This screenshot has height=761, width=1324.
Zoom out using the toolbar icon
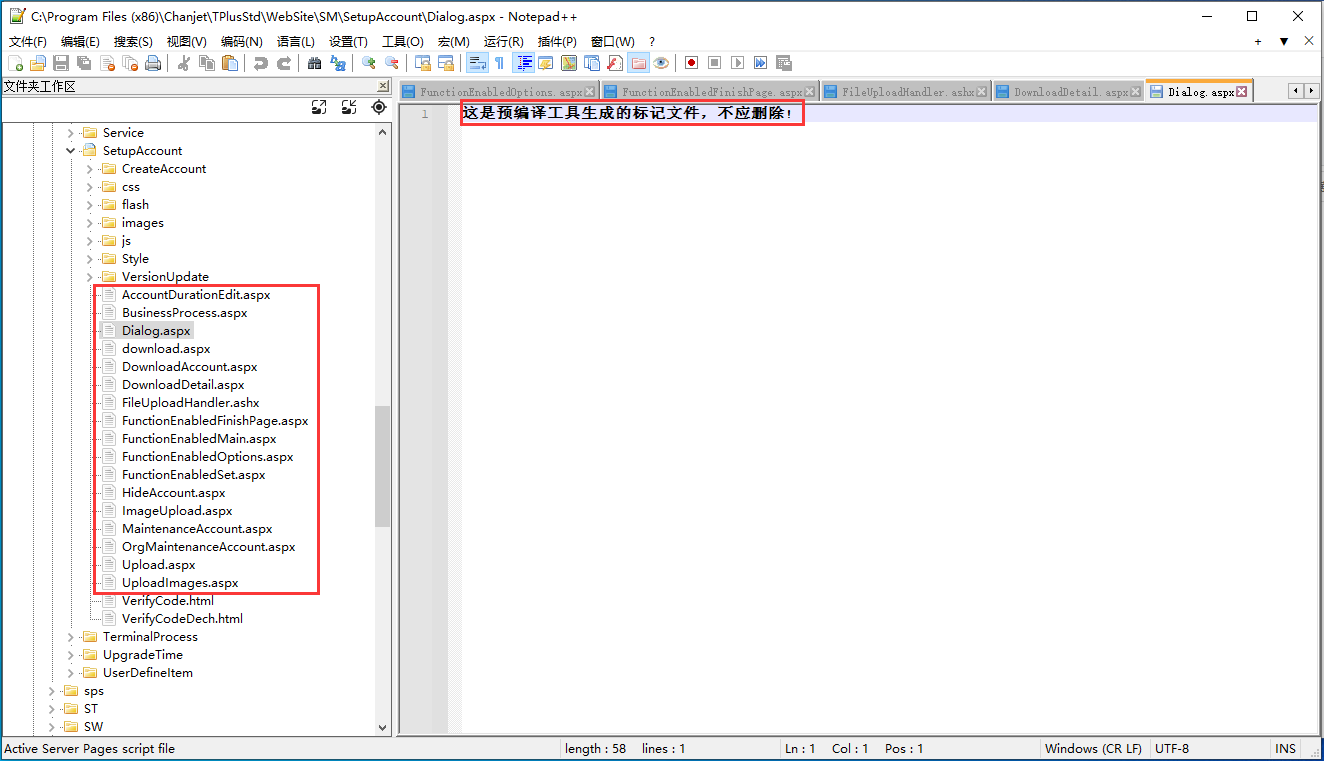coord(392,63)
